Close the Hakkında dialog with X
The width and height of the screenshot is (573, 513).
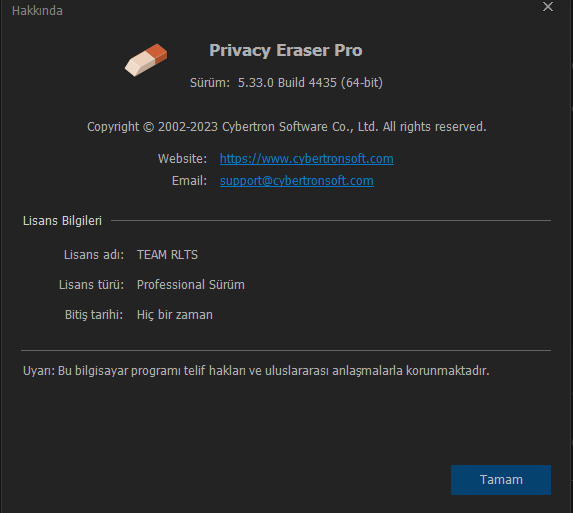click(547, 7)
